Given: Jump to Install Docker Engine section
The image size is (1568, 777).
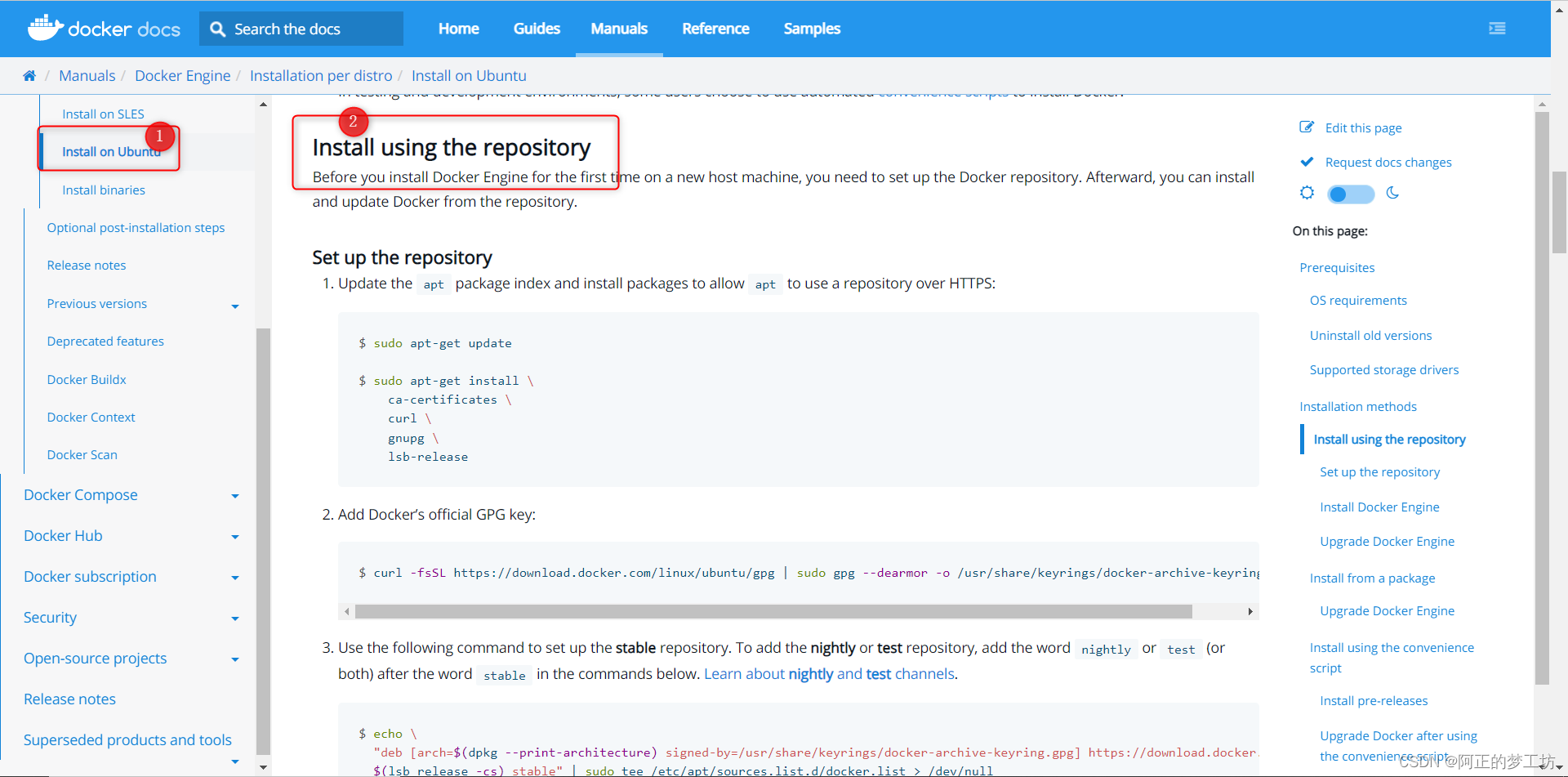Looking at the screenshot, I should (1379, 507).
